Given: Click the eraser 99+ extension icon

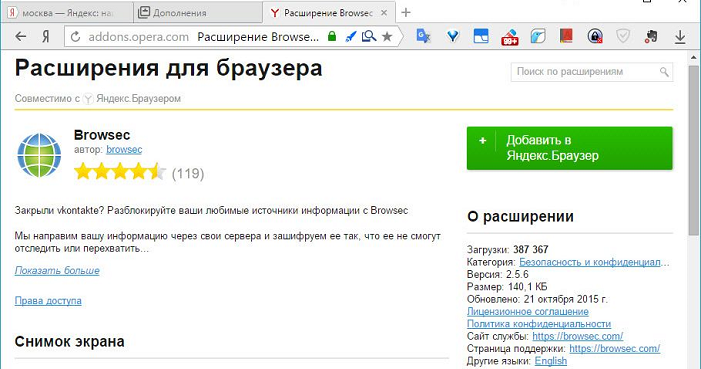Looking at the screenshot, I should click(510, 37).
